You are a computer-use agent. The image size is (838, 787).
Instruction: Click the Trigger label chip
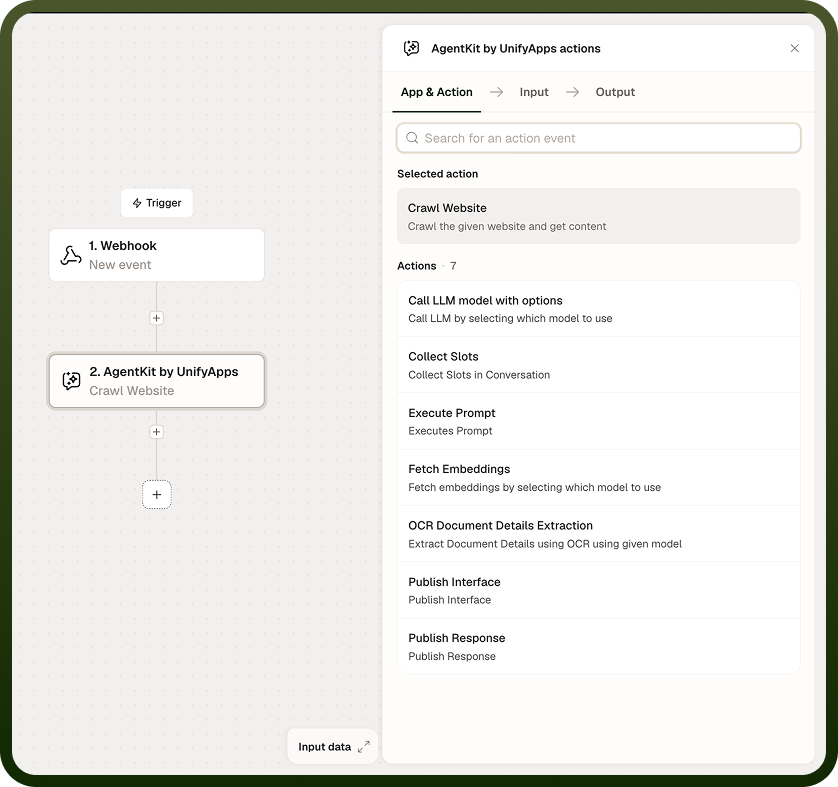pyautogui.click(x=157, y=203)
